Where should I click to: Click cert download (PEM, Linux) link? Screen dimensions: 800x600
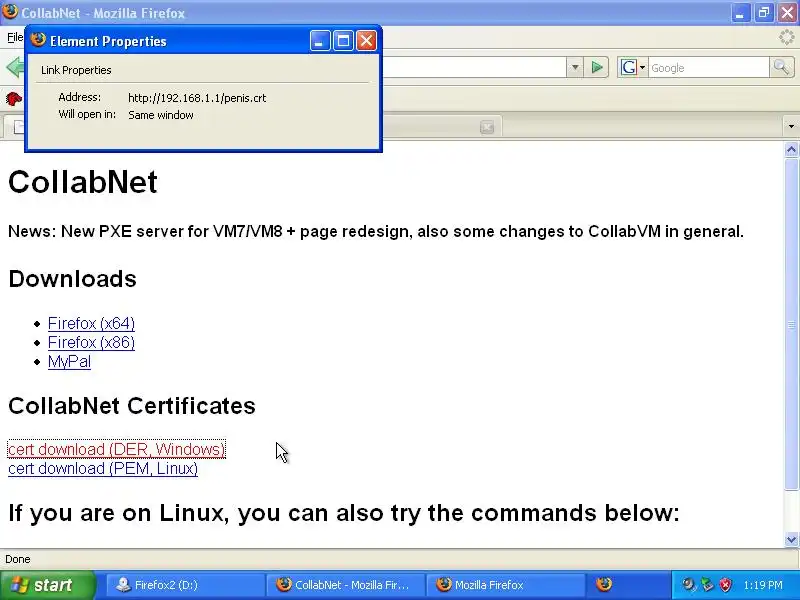(103, 468)
